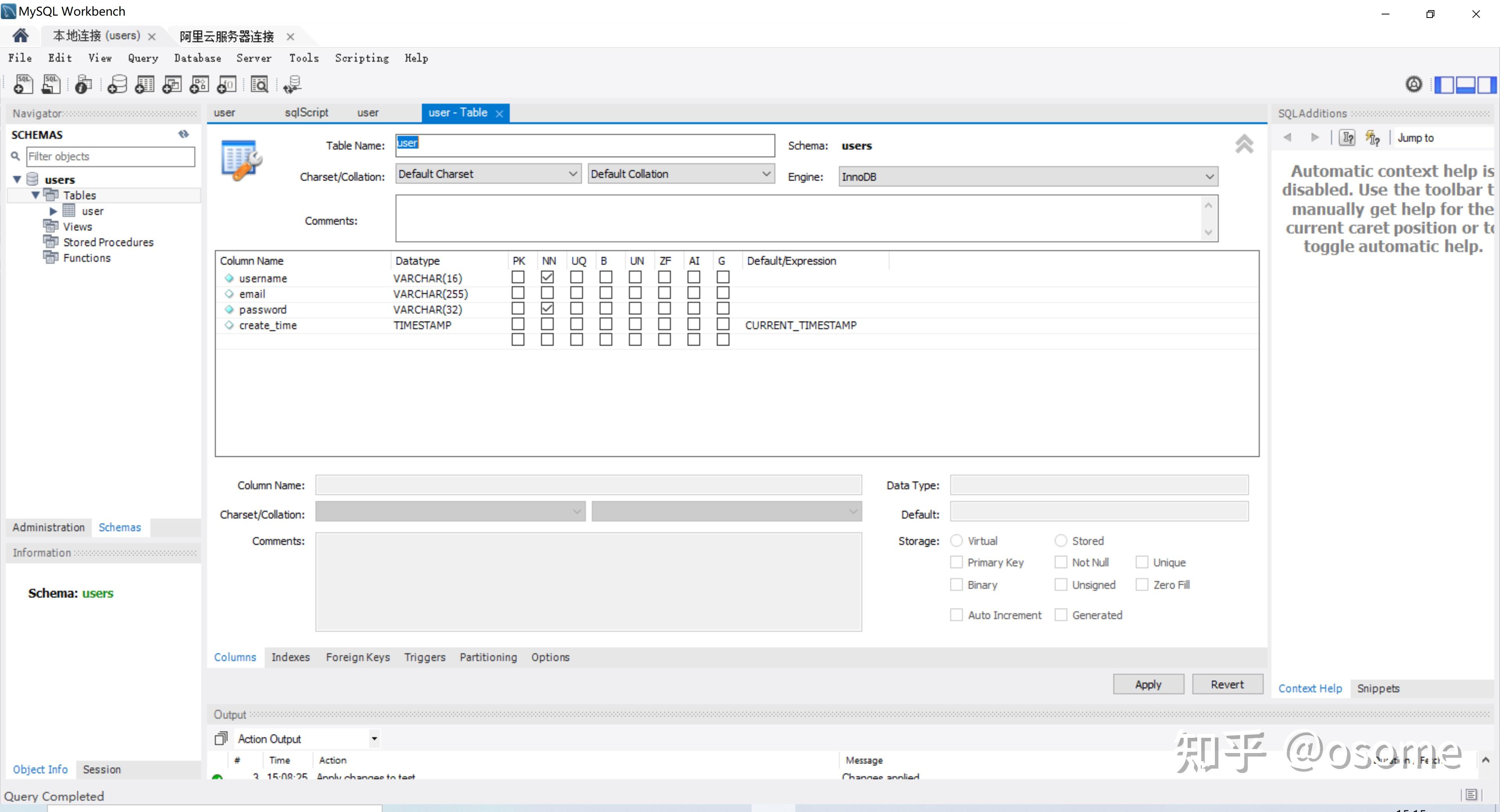
Task: Click the Revert button
Action: click(1227, 684)
